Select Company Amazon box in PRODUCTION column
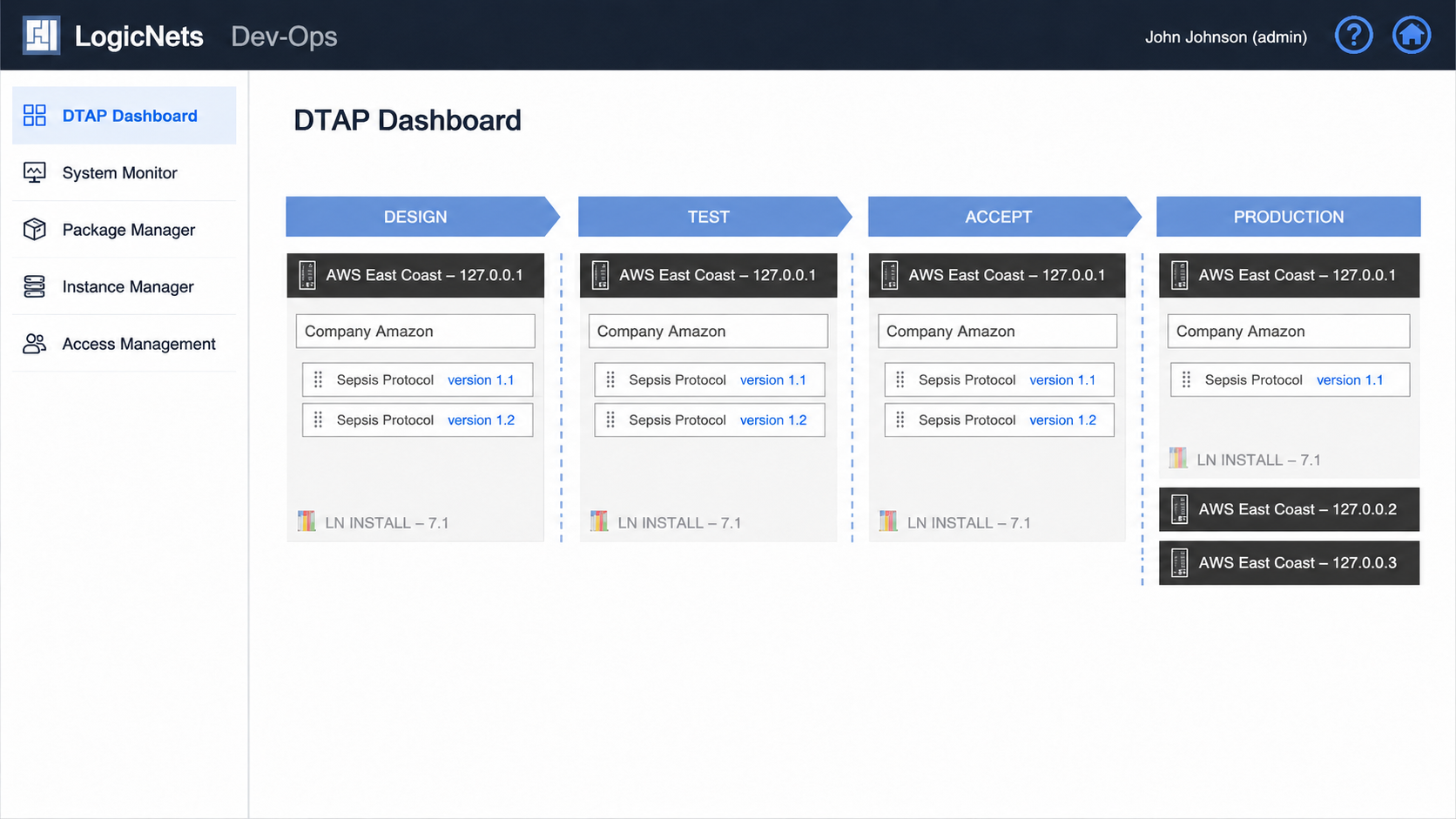The height and width of the screenshot is (819, 1456). 1288,331
